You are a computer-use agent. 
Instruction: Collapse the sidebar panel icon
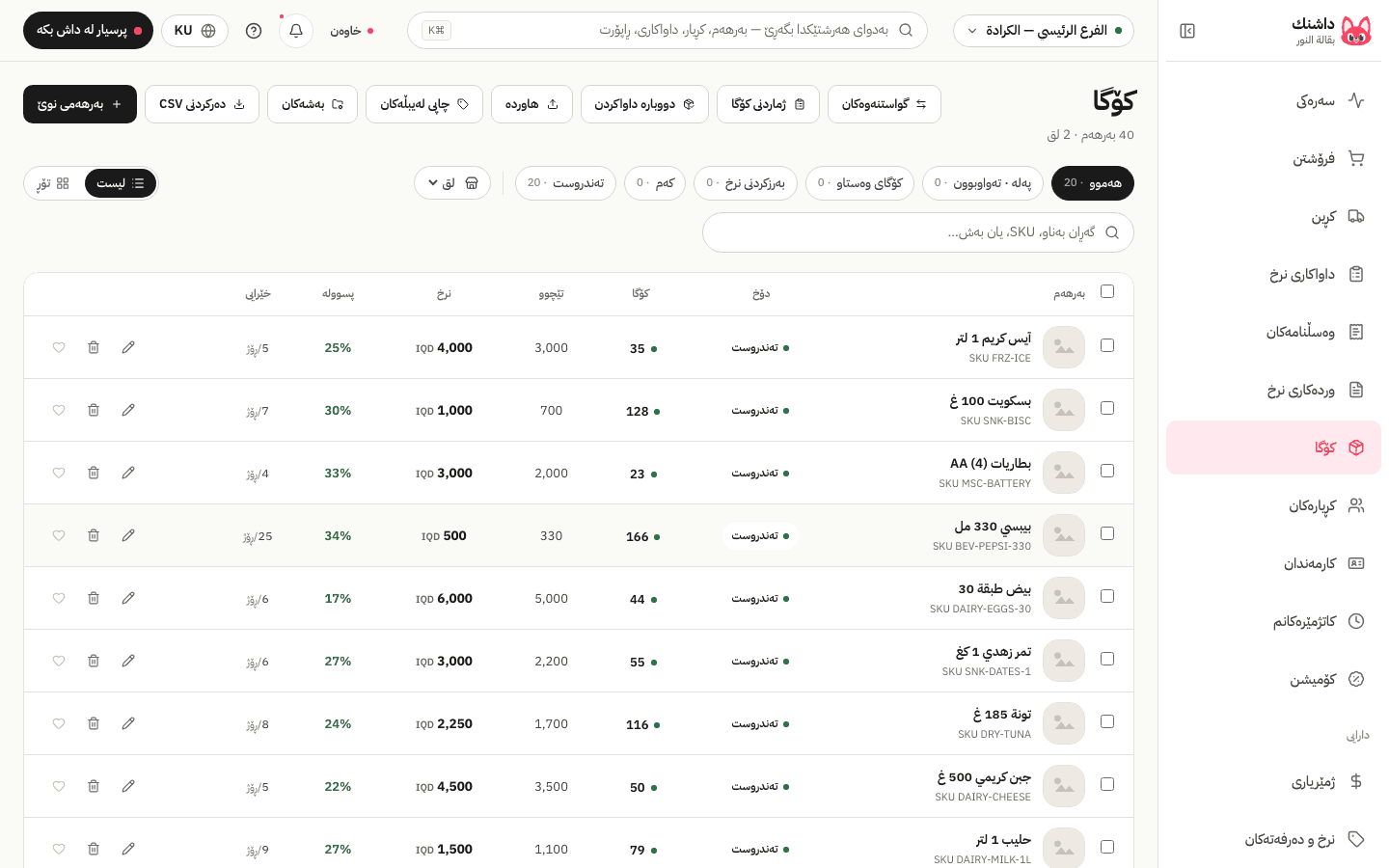click(1187, 31)
